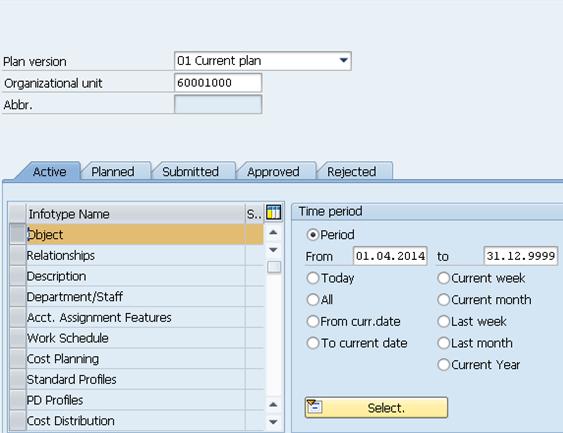The image size is (563, 433).
Task: Expand the Plan version dropdown
Action: 344,60
